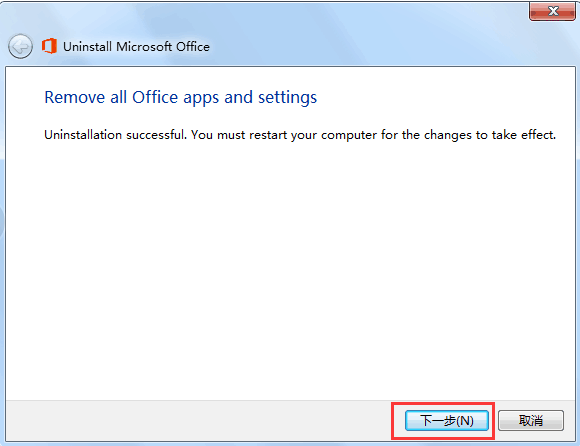Click the 取消 button
The width and height of the screenshot is (580, 446).
(x=531, y=420)
